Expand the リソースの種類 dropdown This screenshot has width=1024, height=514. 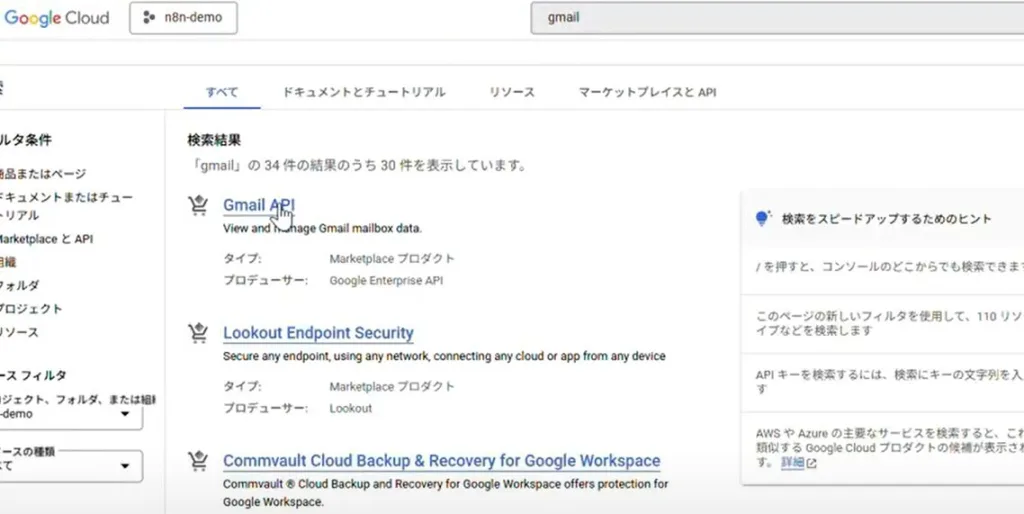71,466
